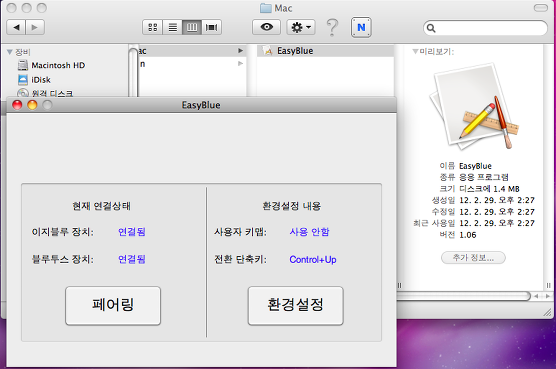Click Finder toolbar toggle pill button
This screenshot has width=556, height=369.
[x=541, y=8]
